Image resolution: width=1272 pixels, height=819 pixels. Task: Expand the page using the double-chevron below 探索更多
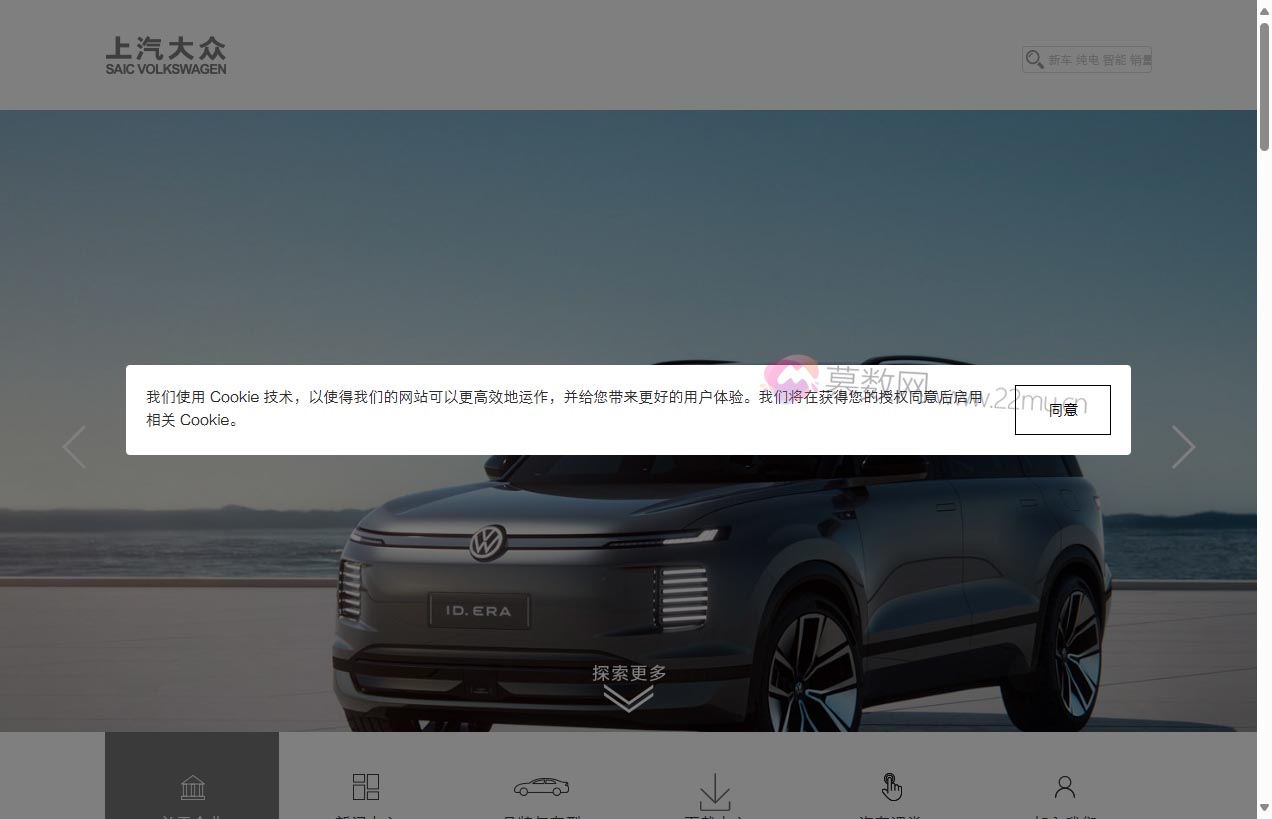pos(628,698)
